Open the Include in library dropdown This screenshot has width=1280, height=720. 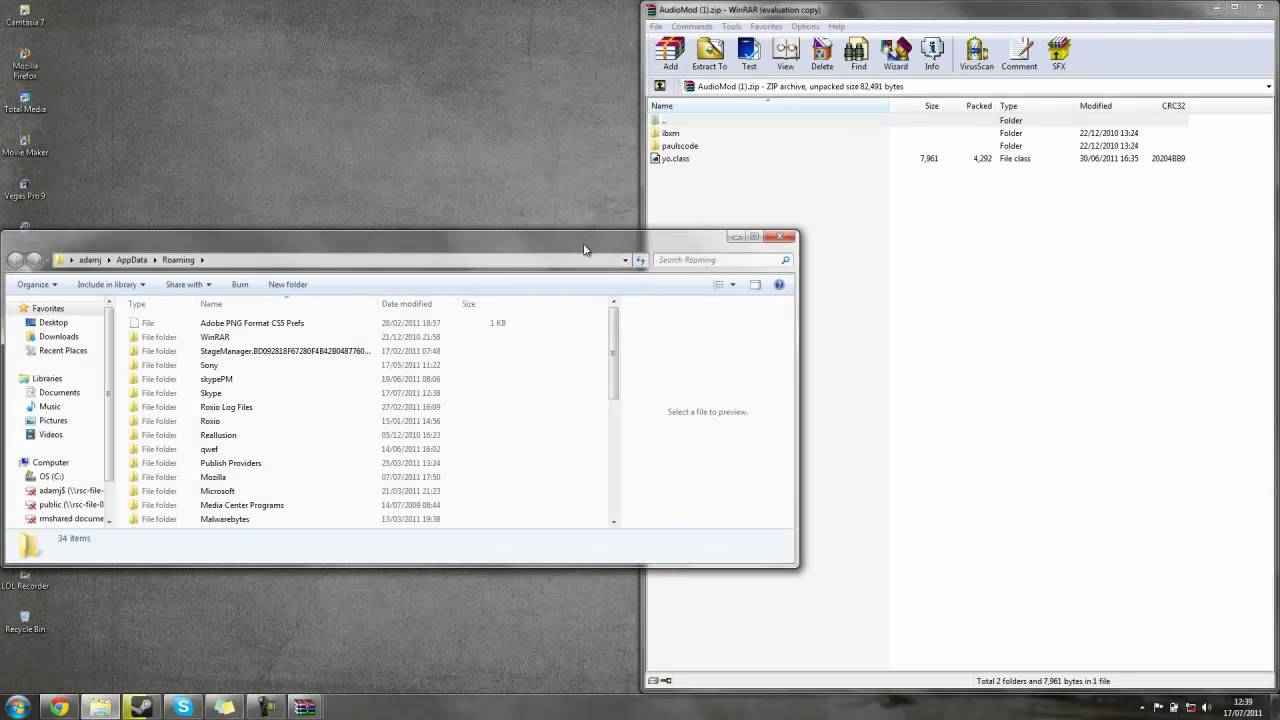click(x=111, y=285)
